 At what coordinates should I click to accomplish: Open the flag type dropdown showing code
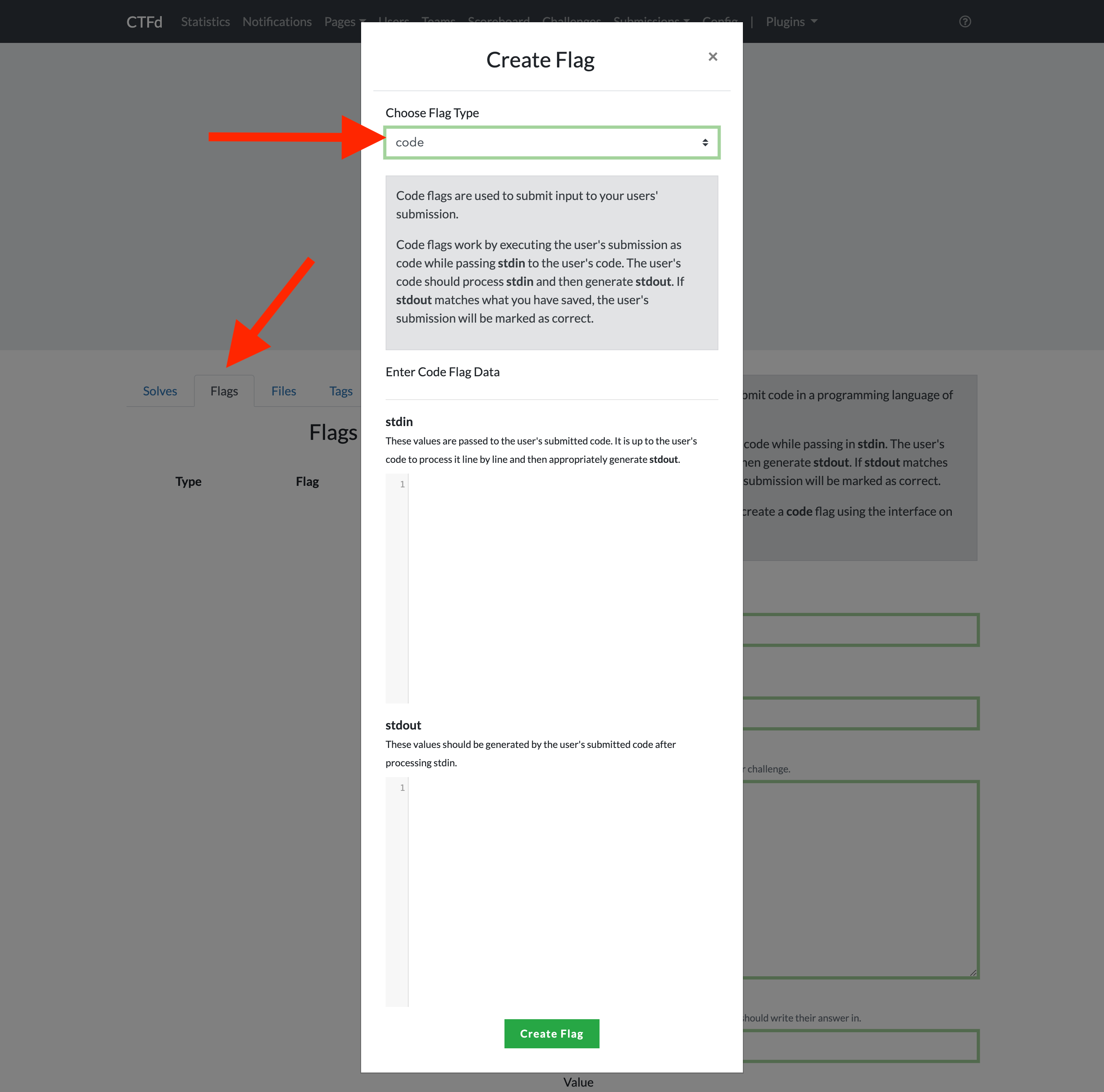(x=552, y=142)
